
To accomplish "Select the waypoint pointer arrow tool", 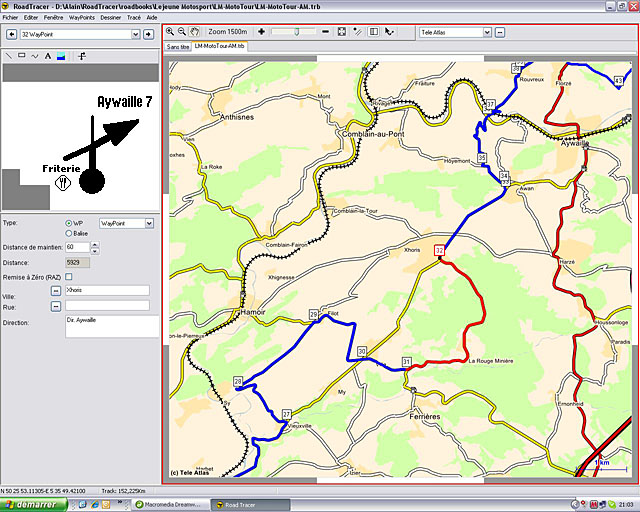I will 389,31.
